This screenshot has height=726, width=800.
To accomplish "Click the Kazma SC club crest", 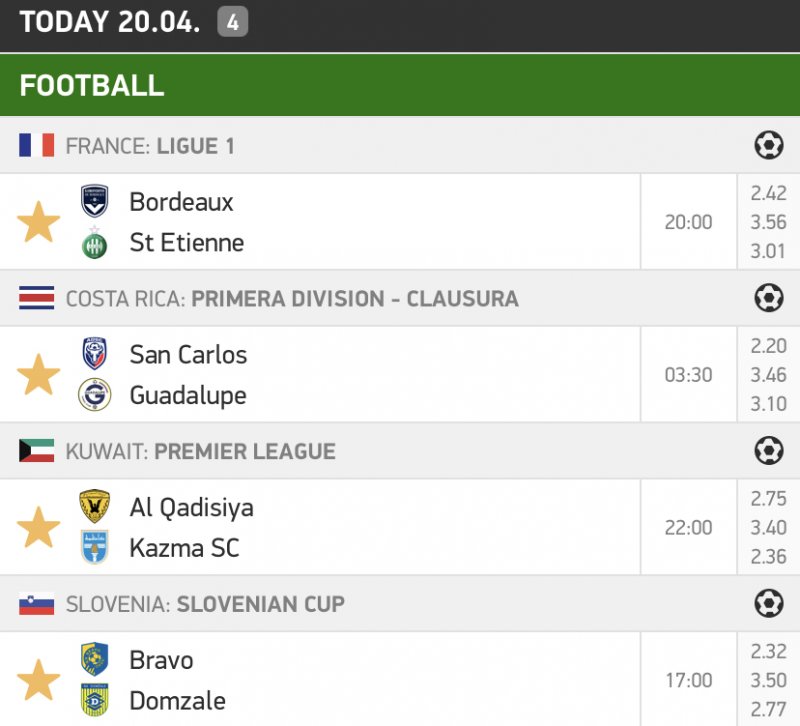I will [95, 548].
